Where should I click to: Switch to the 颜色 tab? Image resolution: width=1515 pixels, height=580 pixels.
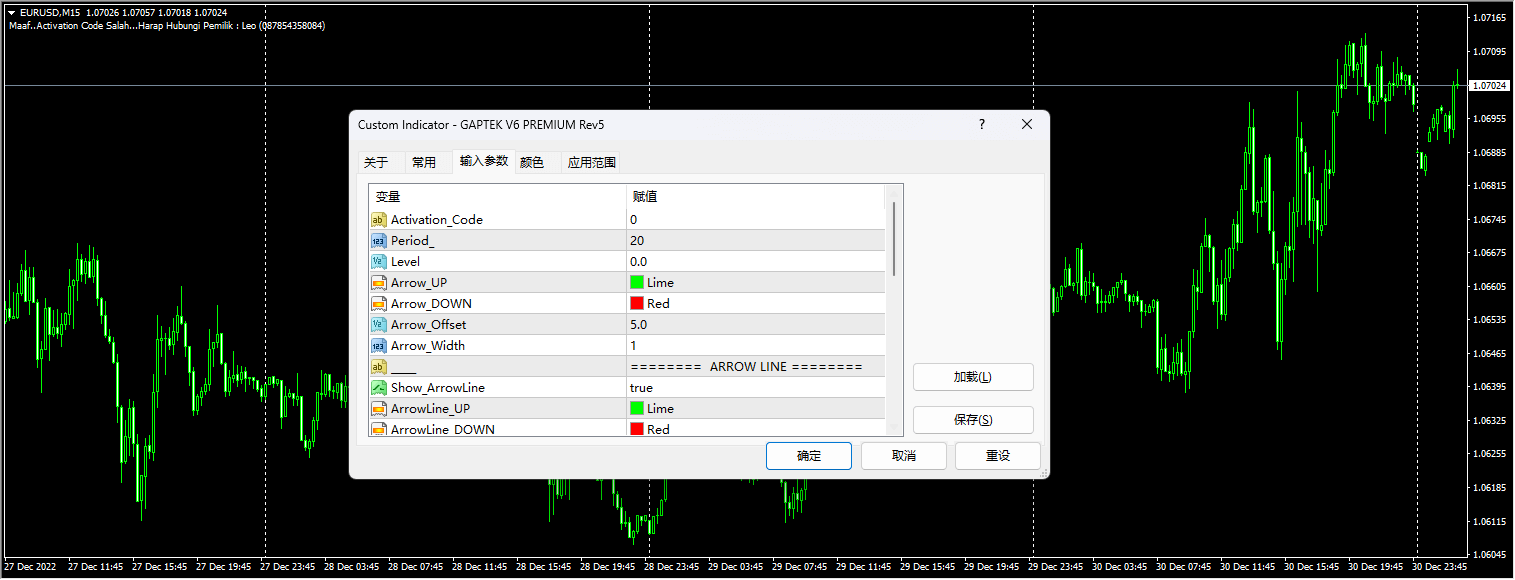click(532, 161)
